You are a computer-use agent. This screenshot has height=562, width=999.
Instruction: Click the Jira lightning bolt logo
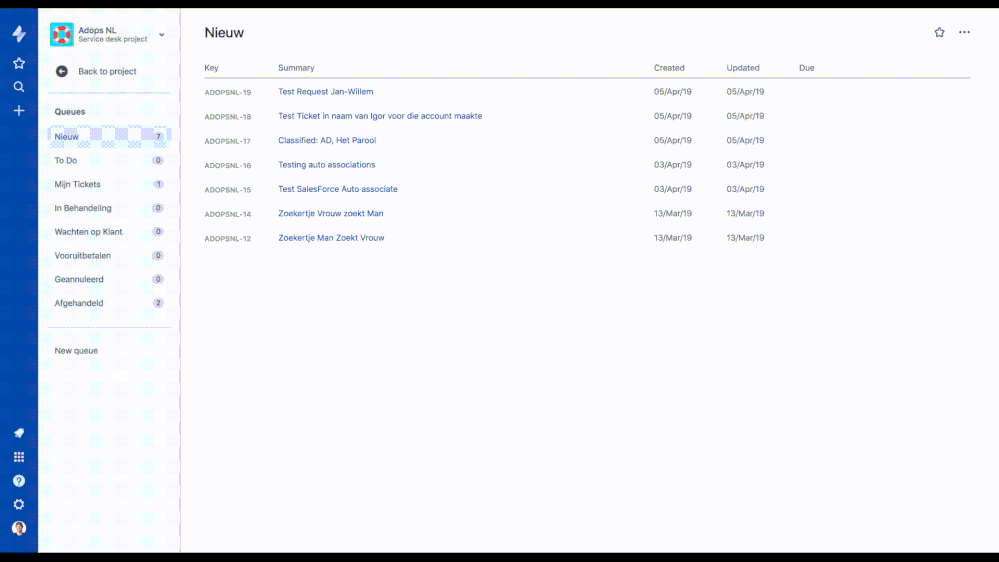pos(19,34)
